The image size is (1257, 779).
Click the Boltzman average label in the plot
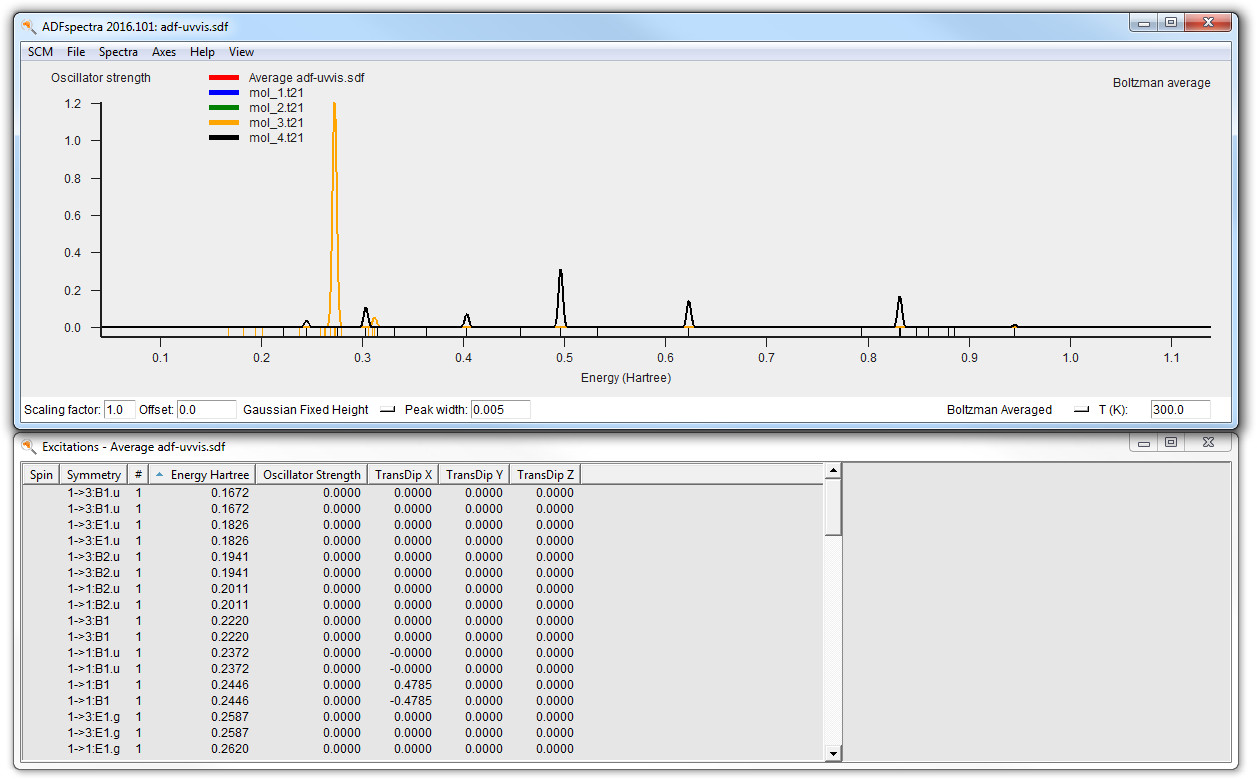[x=1161, y=83]
